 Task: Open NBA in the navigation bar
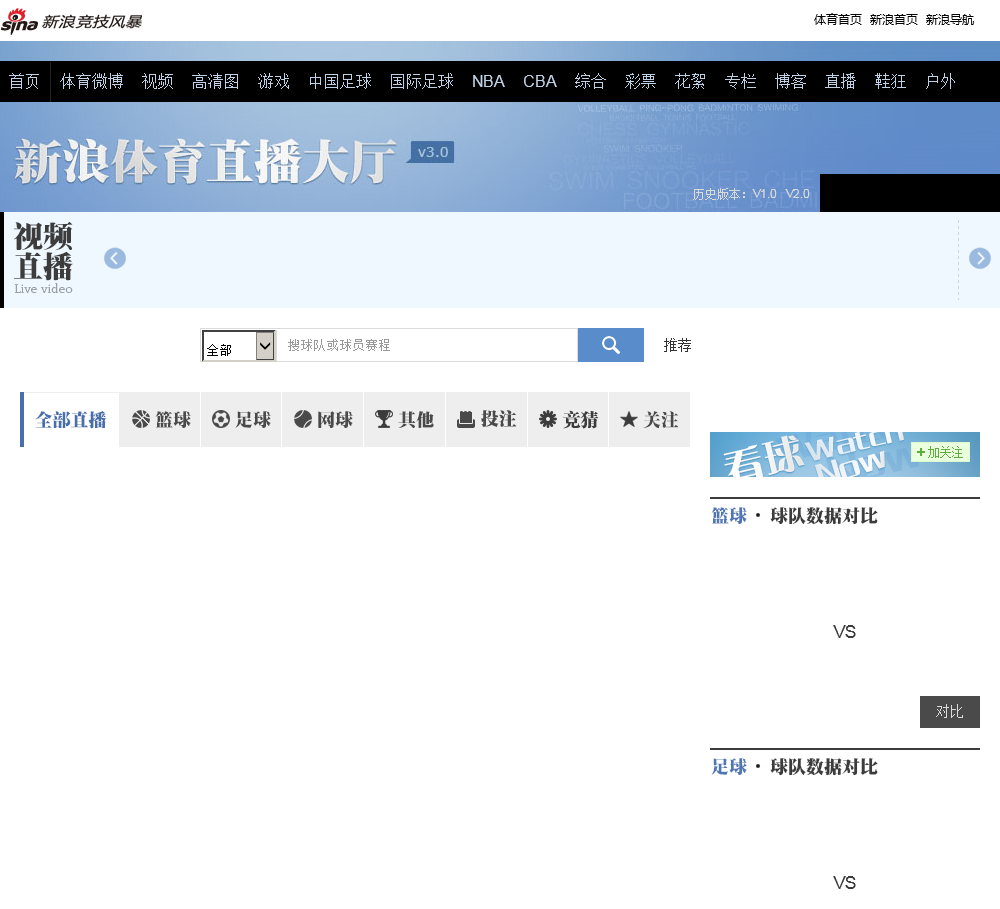489,82
